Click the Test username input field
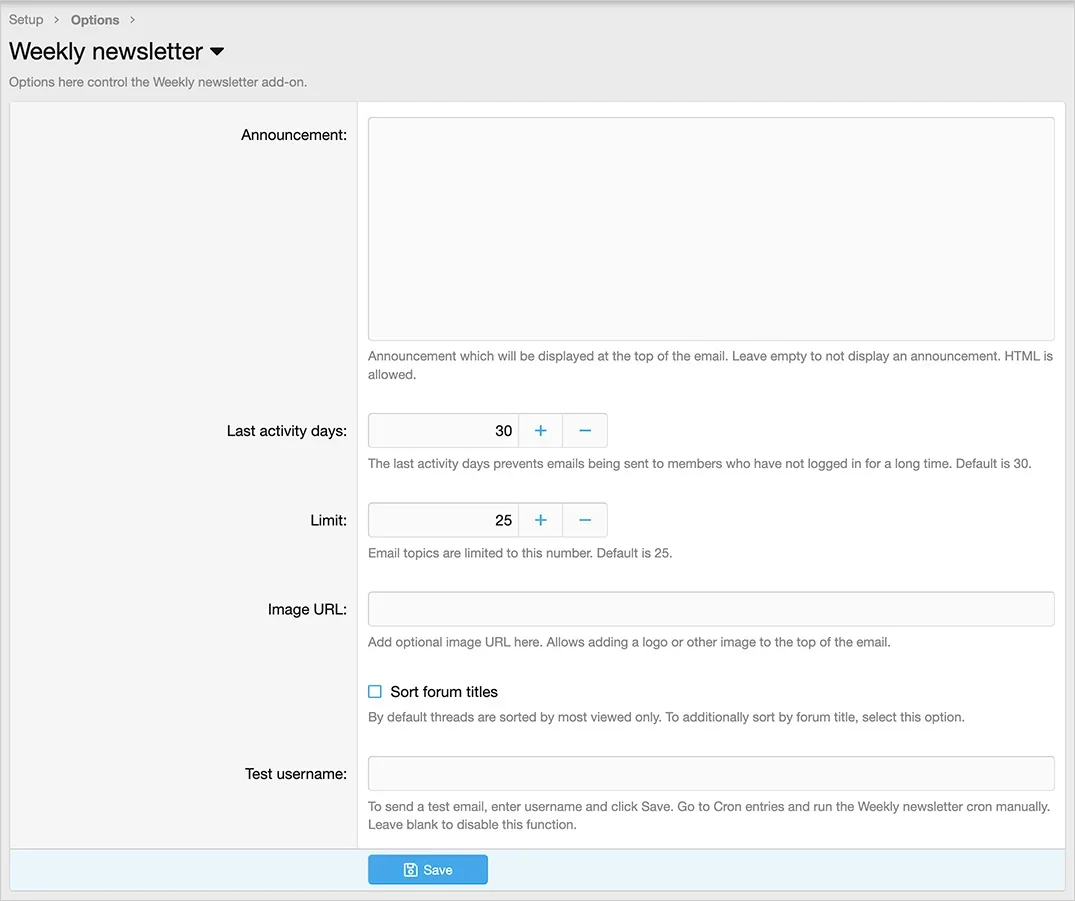 (710, 773)
